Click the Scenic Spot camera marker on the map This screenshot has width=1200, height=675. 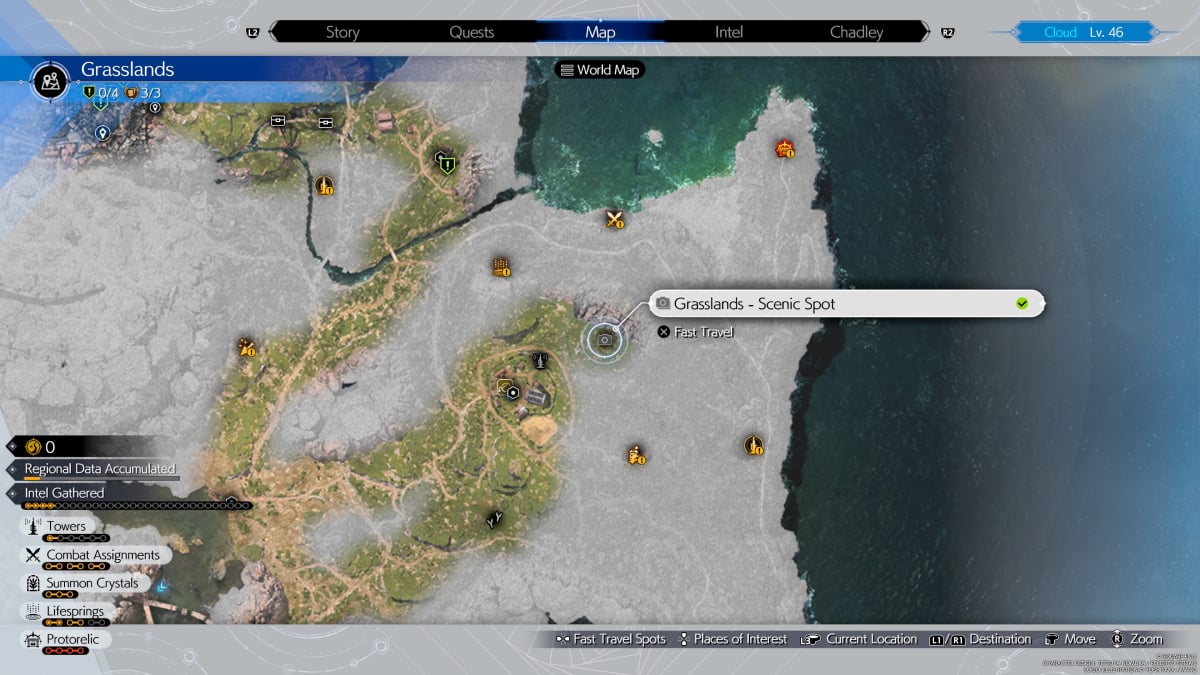pos(605,340)
